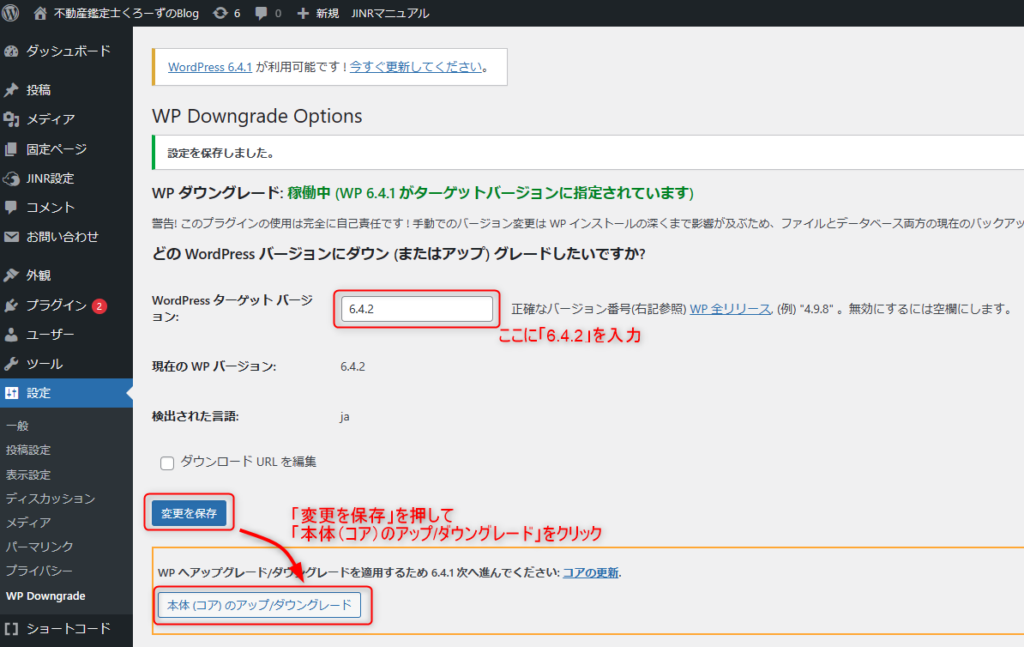This screenshot has height=647, width=1024.
Task: Click the ショートコード brackets icon
Action: (11, 629)
